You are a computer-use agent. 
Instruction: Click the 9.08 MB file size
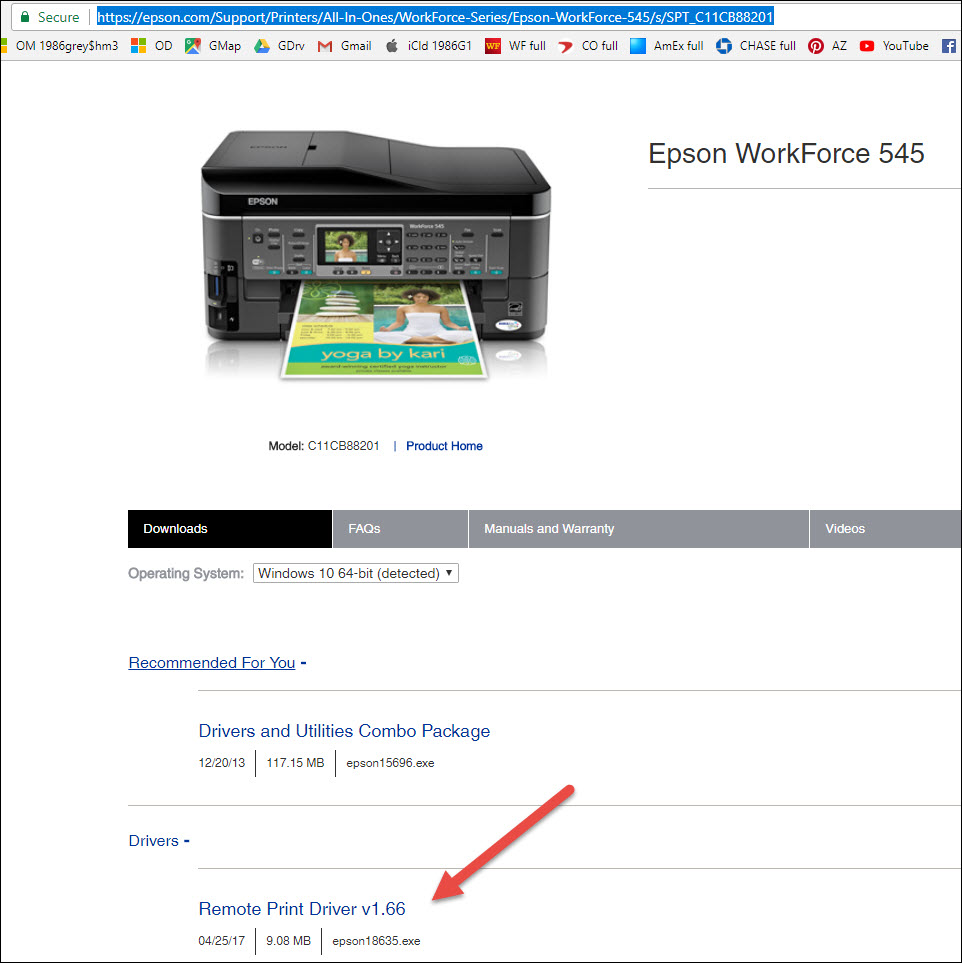(288, 941)
